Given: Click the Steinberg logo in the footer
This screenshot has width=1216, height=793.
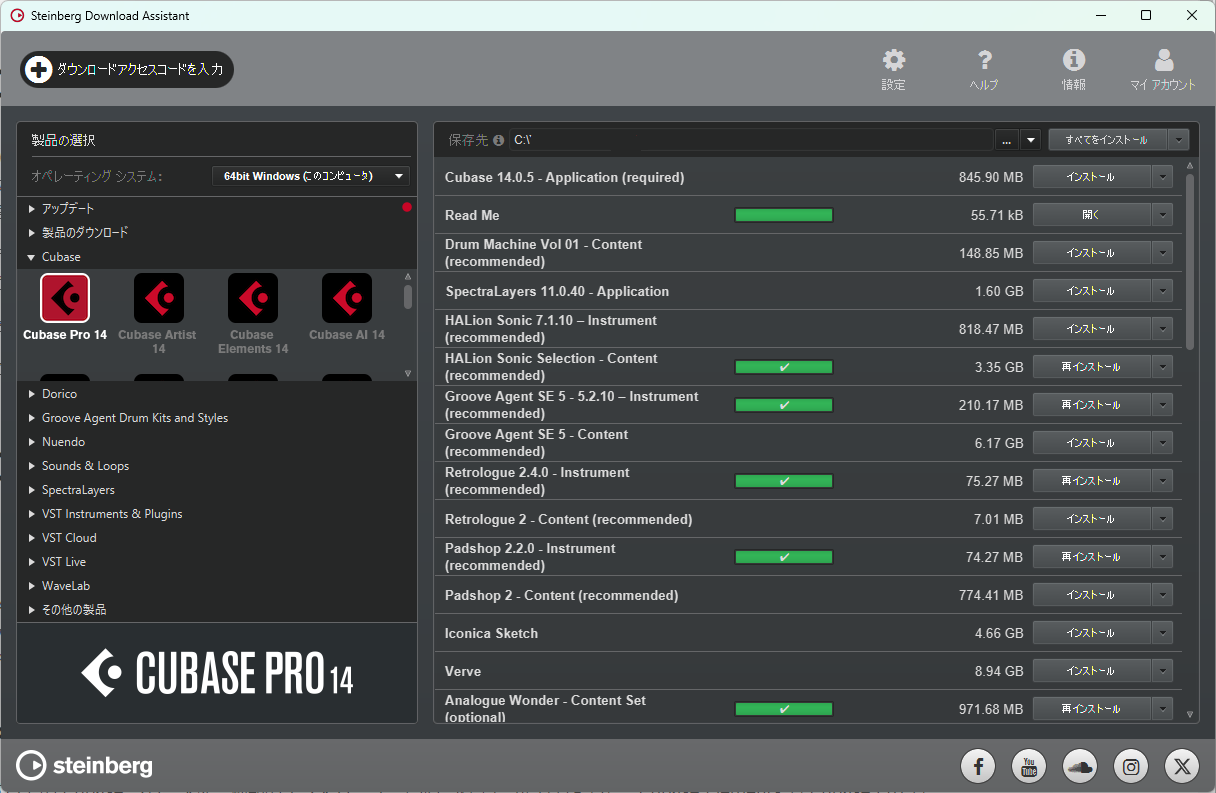Looking at the screenshot, I should (85, 766).
